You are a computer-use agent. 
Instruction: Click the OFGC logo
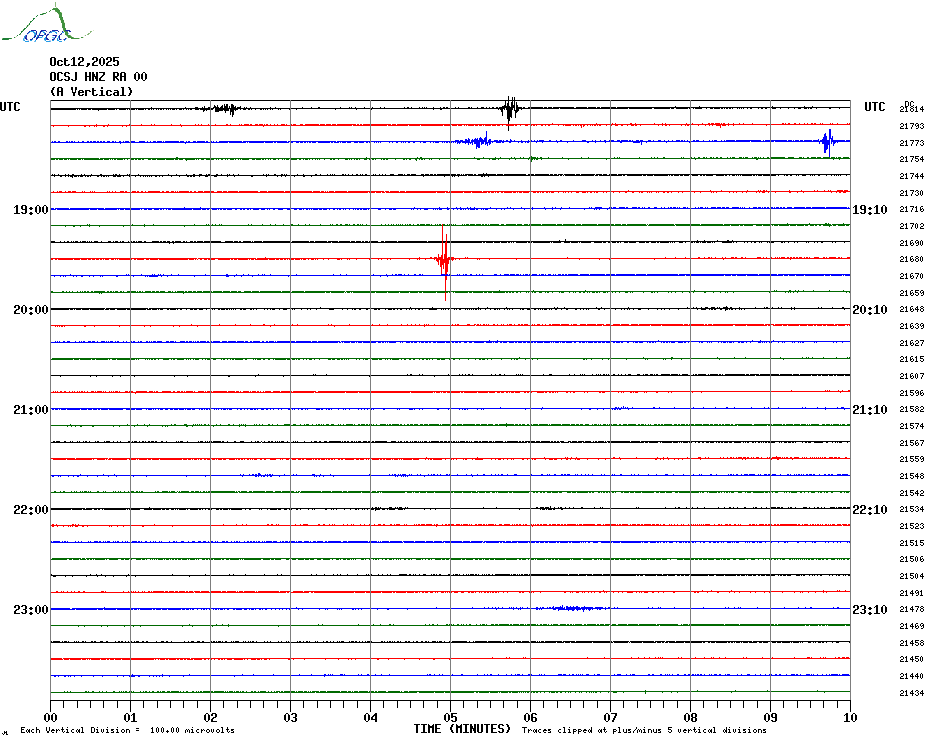coord(47,24)
